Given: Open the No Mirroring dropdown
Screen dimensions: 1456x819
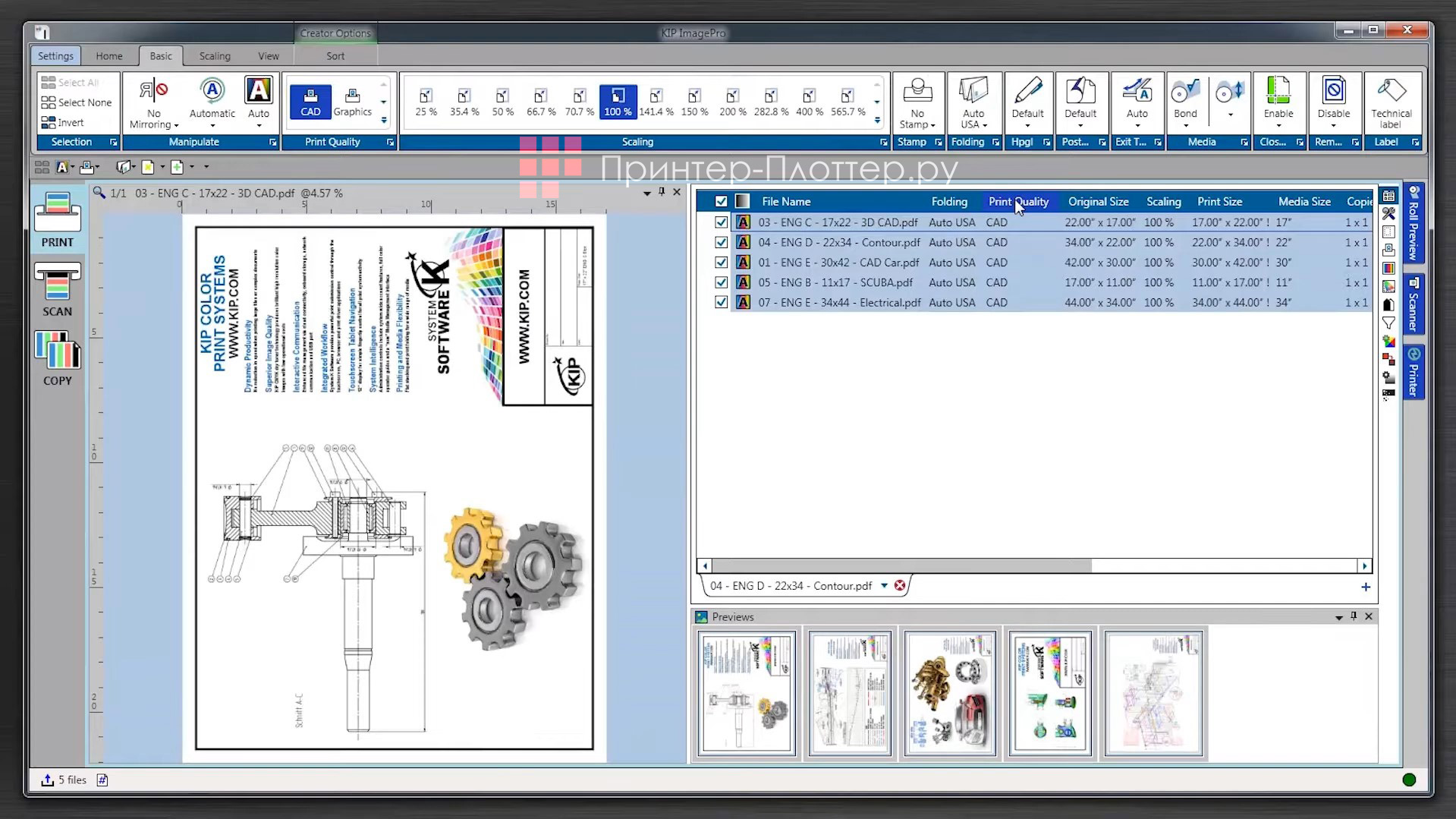Looking at the screenshot, I should coord(154,106).
